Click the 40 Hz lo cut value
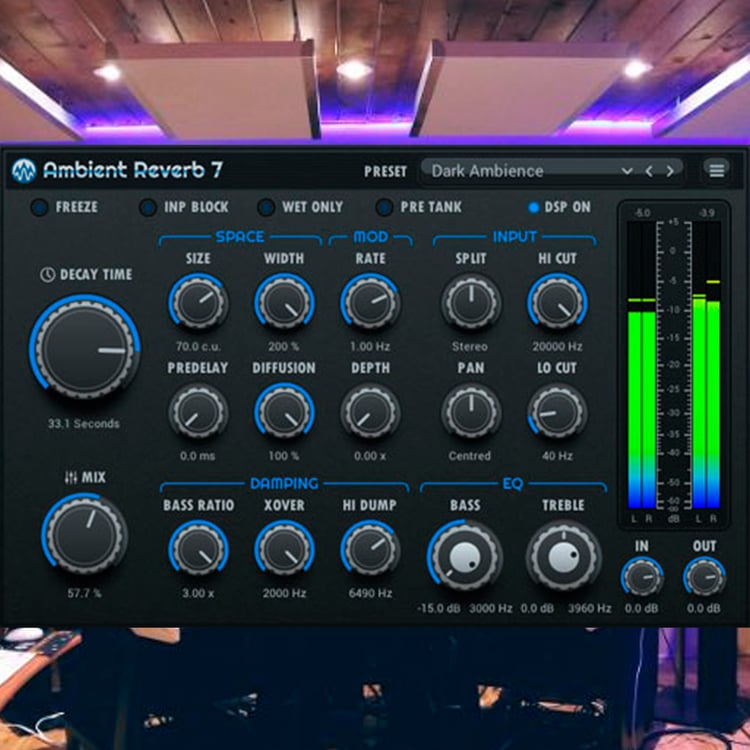 (x=557, y=456)
